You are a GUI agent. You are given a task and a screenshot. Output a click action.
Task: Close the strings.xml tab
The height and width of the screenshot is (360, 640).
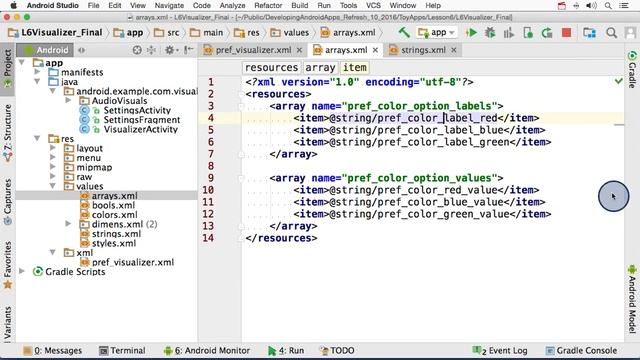454,50
